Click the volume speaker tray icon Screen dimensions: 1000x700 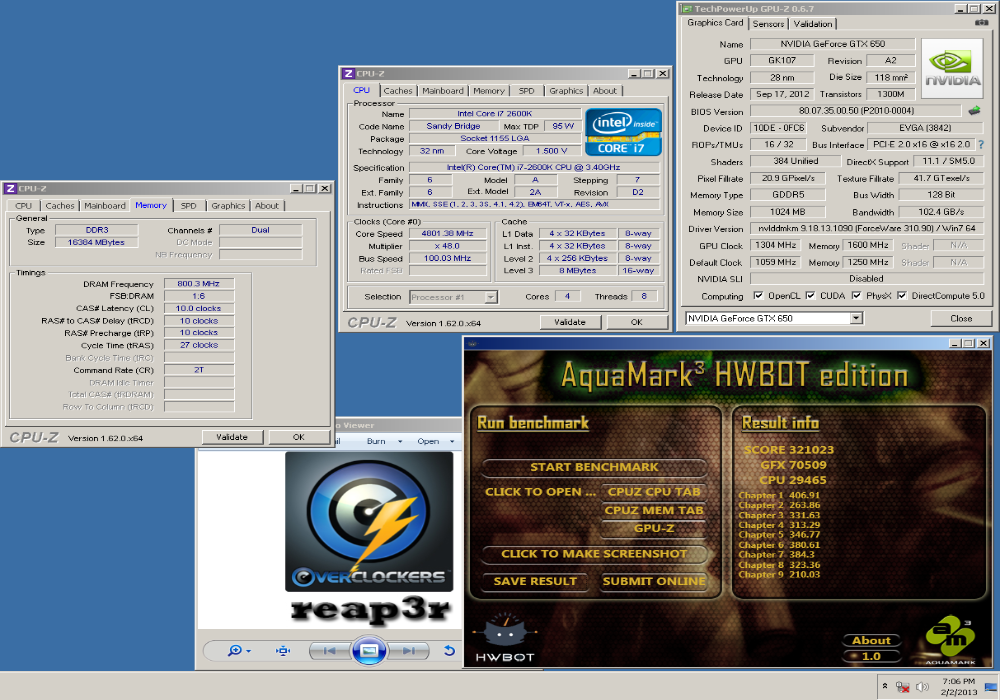pos(922,687)
